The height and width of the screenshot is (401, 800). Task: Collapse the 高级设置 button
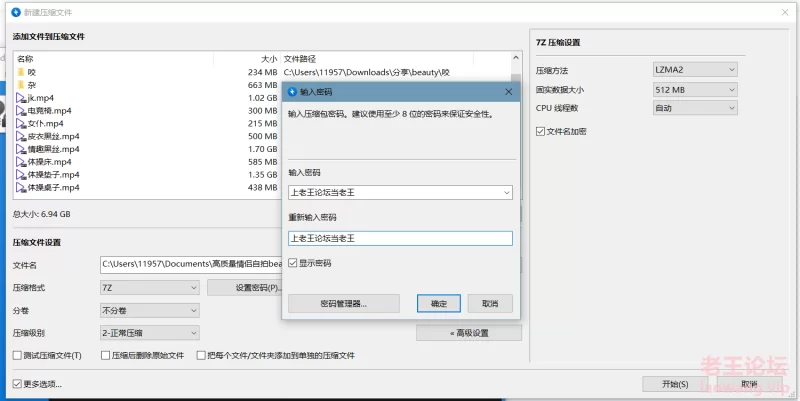coord(469,333)
